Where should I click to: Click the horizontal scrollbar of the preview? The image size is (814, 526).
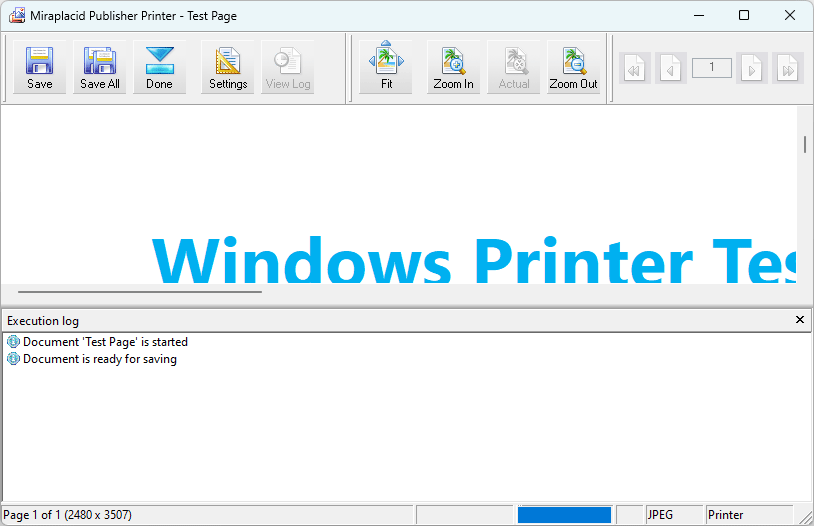click(x=140, y=292)
